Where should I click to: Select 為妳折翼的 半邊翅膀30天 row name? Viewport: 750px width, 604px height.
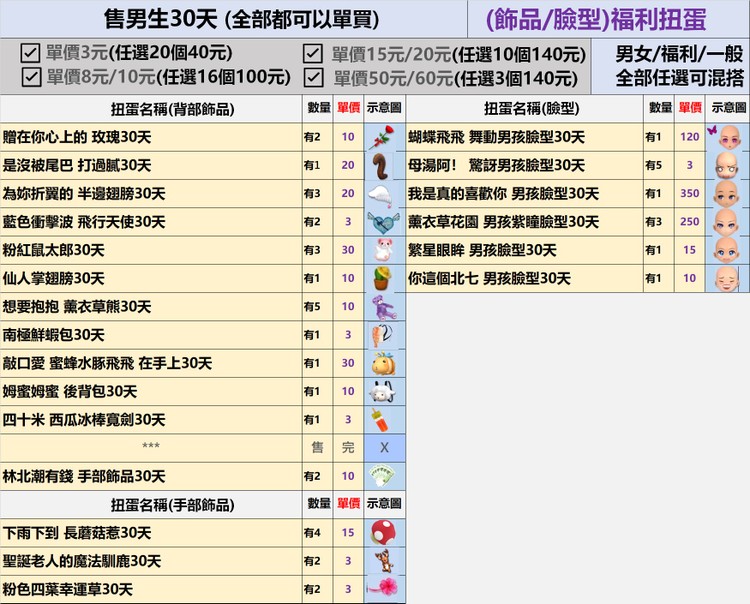pyautogui.click(x=84, y=194)
